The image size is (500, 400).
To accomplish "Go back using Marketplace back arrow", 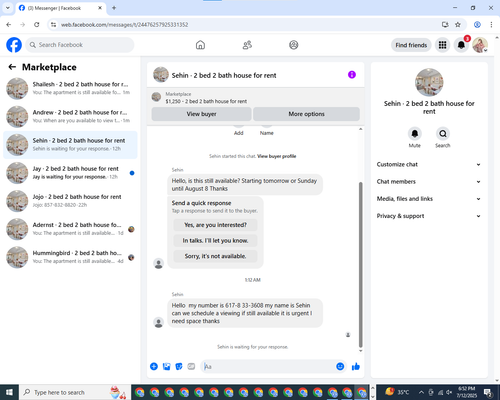I will pyautogui.click(x=12, y=67).
